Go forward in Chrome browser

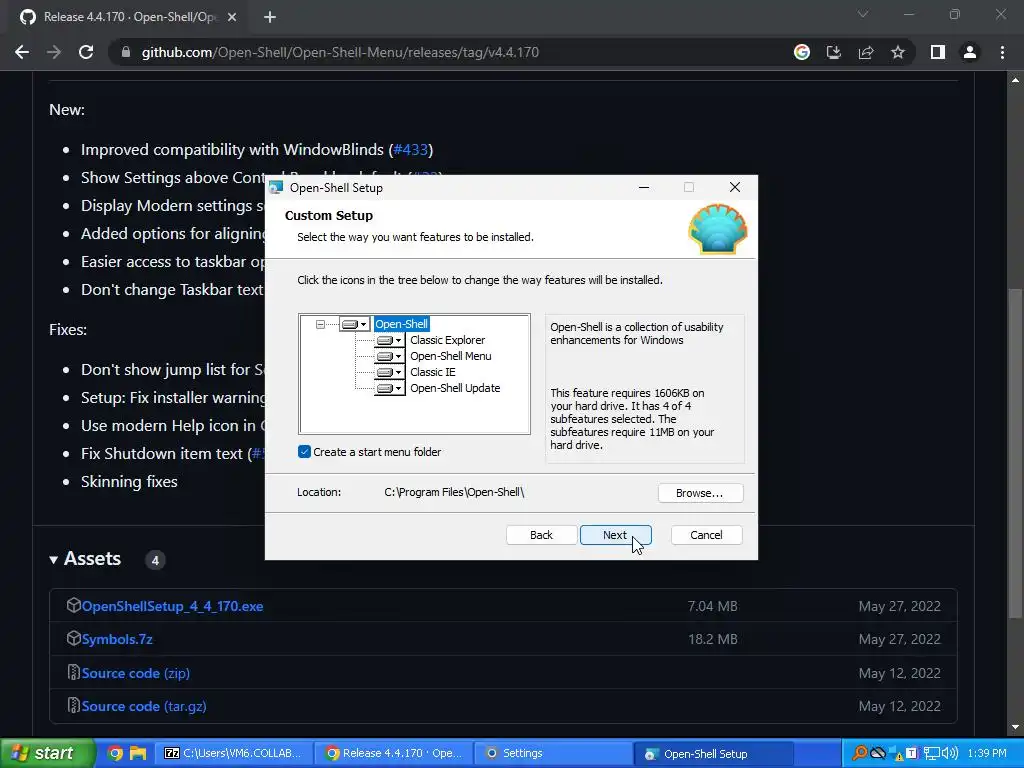pyautogui.click(x=54, y=52)
